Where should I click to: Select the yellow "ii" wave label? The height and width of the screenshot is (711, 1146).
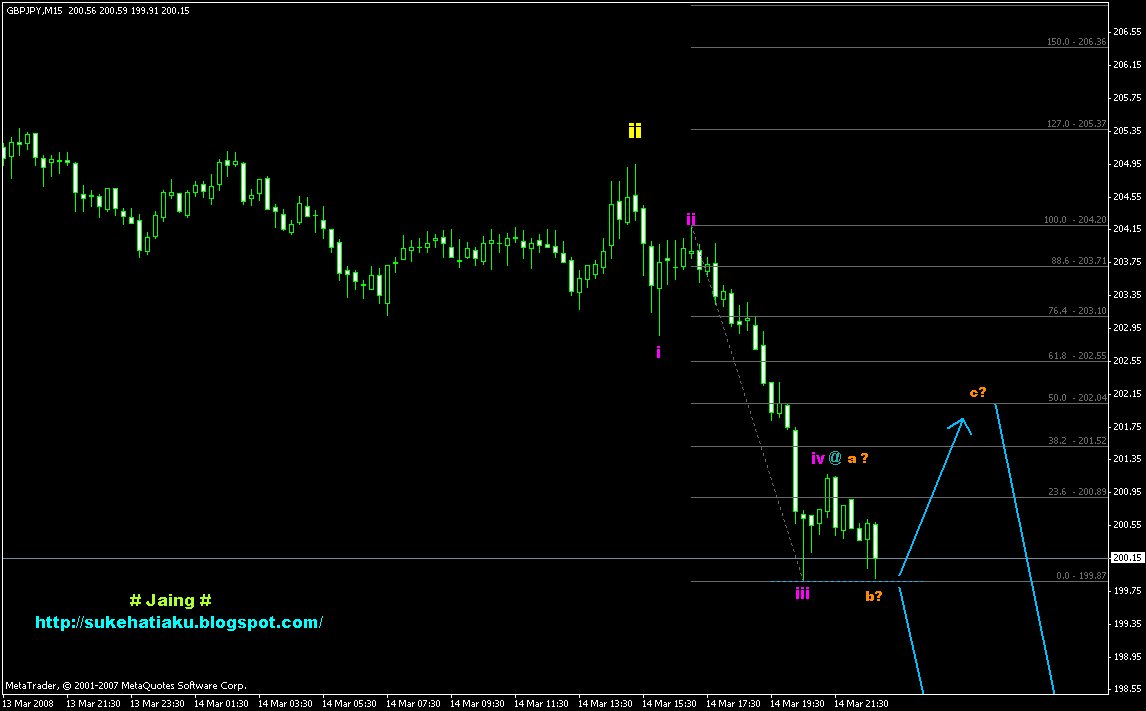(634, 131)
